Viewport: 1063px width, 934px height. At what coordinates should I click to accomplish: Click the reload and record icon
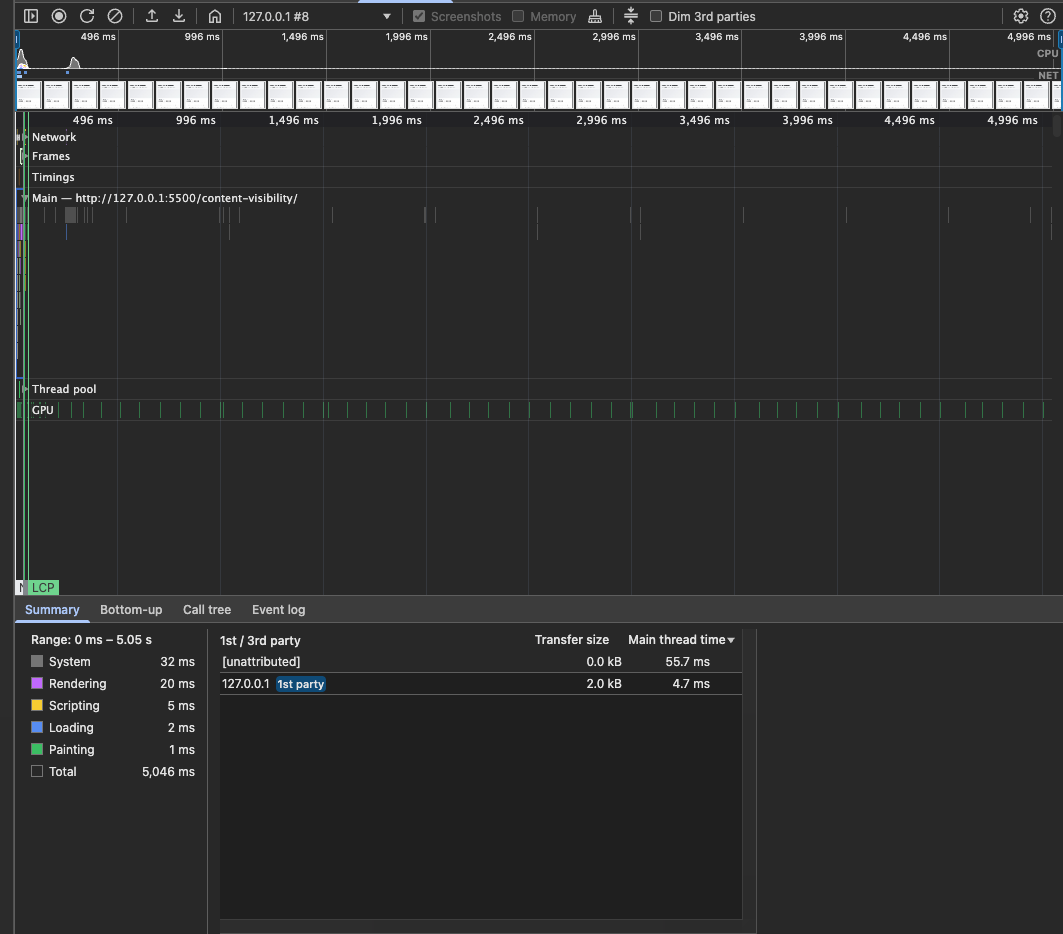coord(87,16)
